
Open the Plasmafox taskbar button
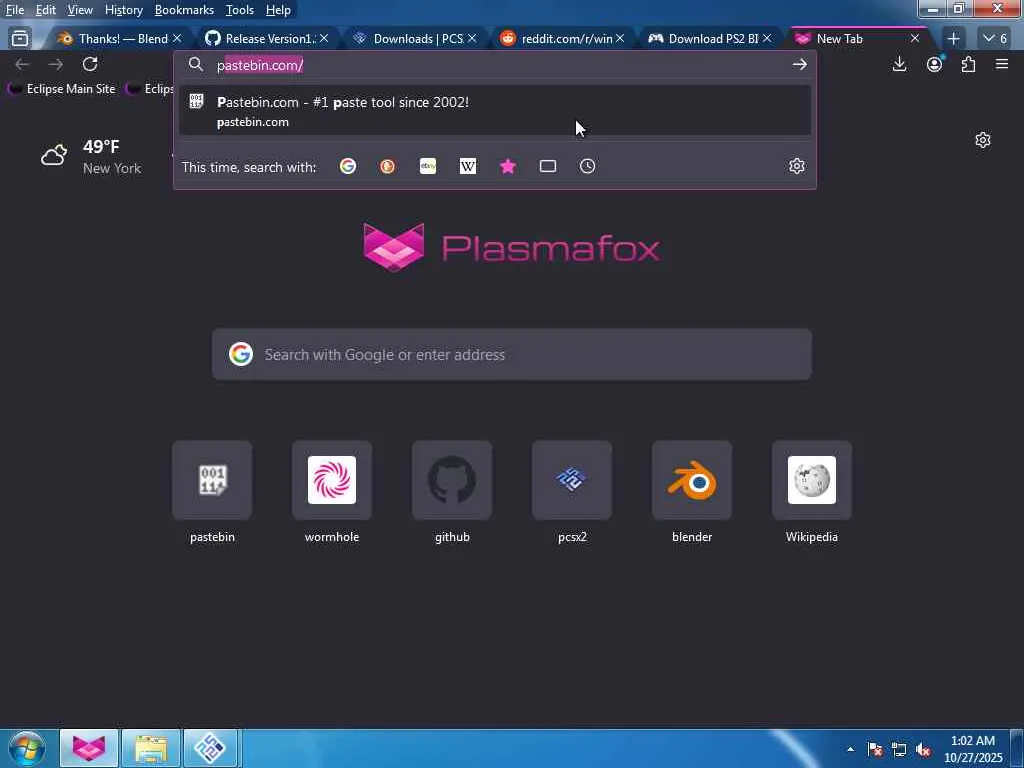[89, 748]
